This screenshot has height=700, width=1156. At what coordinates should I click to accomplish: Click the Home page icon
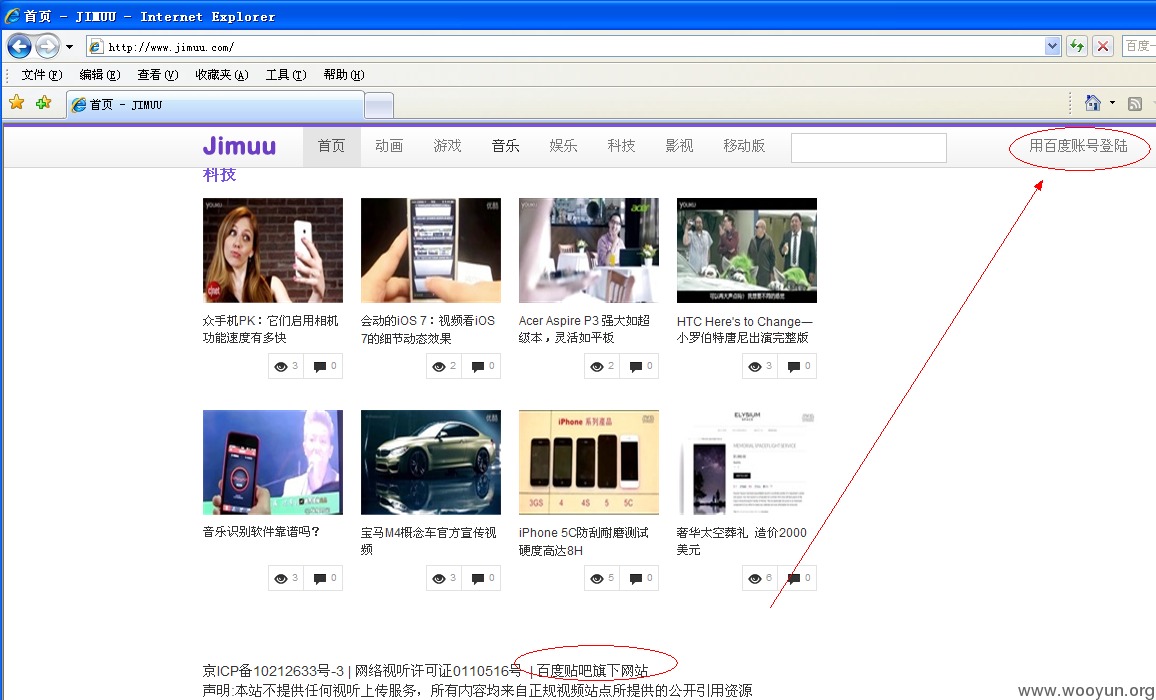1093,103
